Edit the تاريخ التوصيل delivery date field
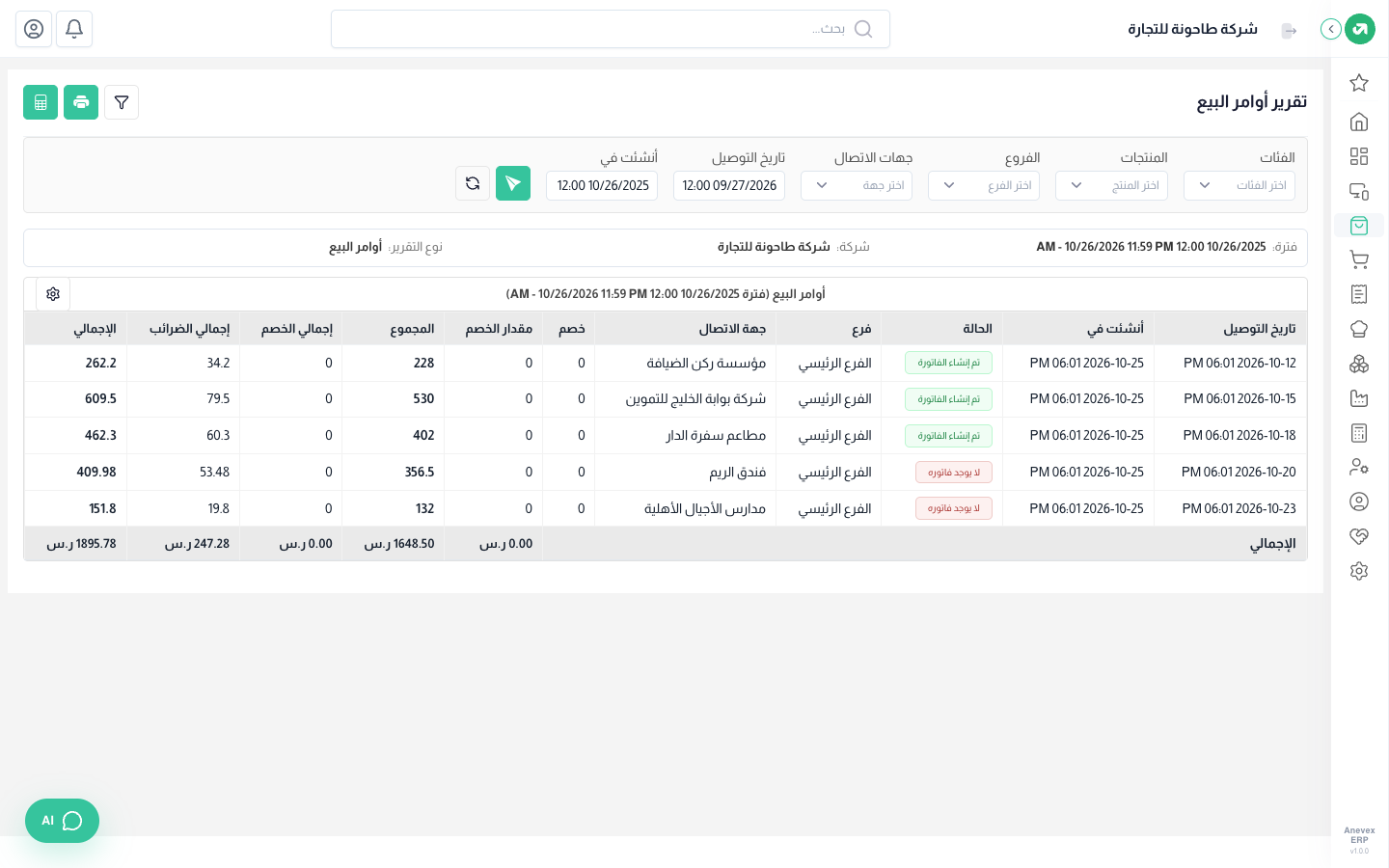 point(729,185)
